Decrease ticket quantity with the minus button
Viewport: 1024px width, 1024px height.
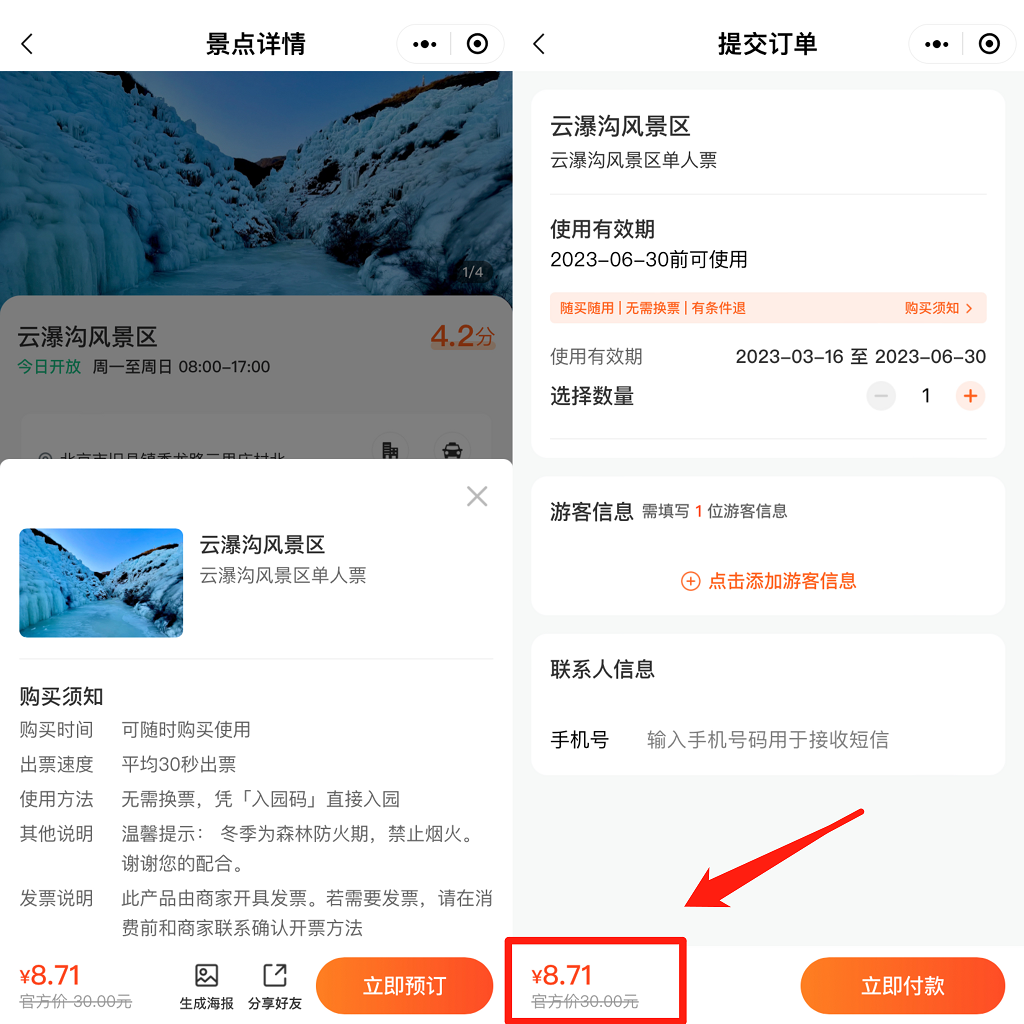click(881, 396)
